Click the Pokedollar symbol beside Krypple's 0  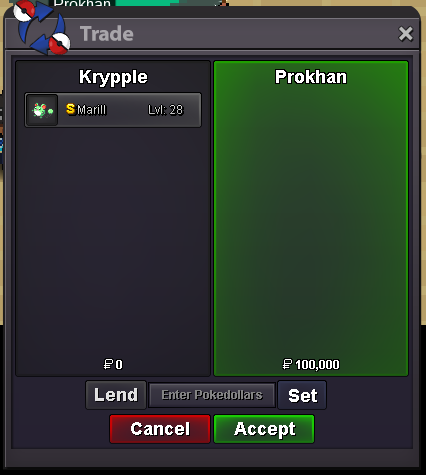[108, 364]
